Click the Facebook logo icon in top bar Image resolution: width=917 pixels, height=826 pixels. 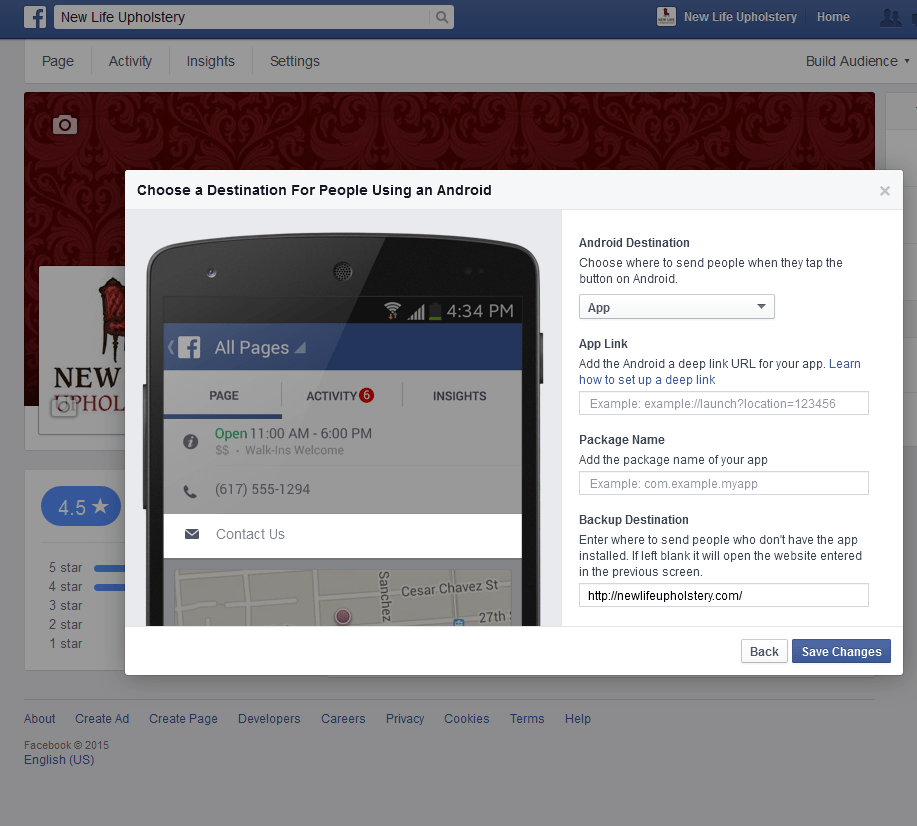click(x=35, y=17)
